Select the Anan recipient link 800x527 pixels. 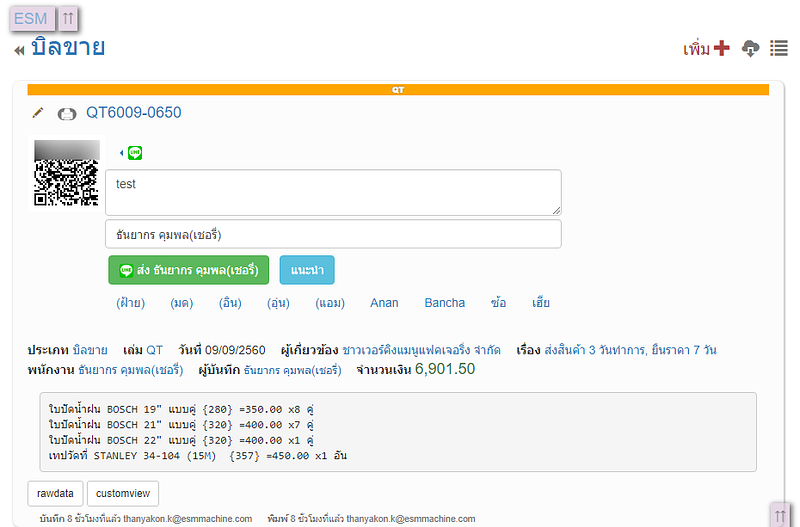pos(384,302)
